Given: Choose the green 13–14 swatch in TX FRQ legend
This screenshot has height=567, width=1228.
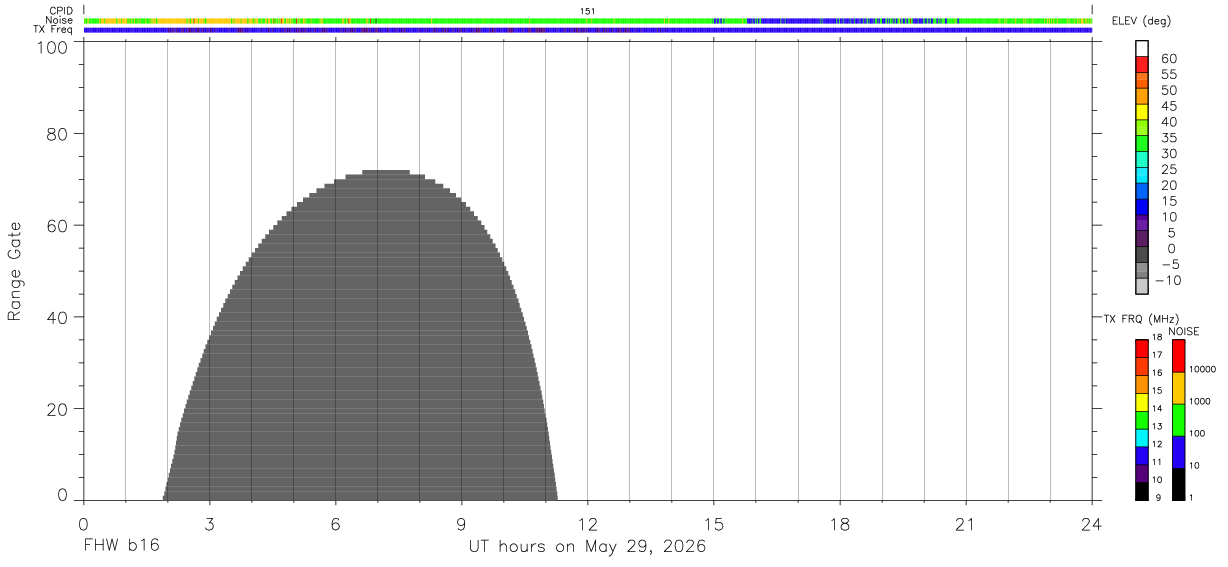Looking at the screenshot, I should coord(1142,420).
